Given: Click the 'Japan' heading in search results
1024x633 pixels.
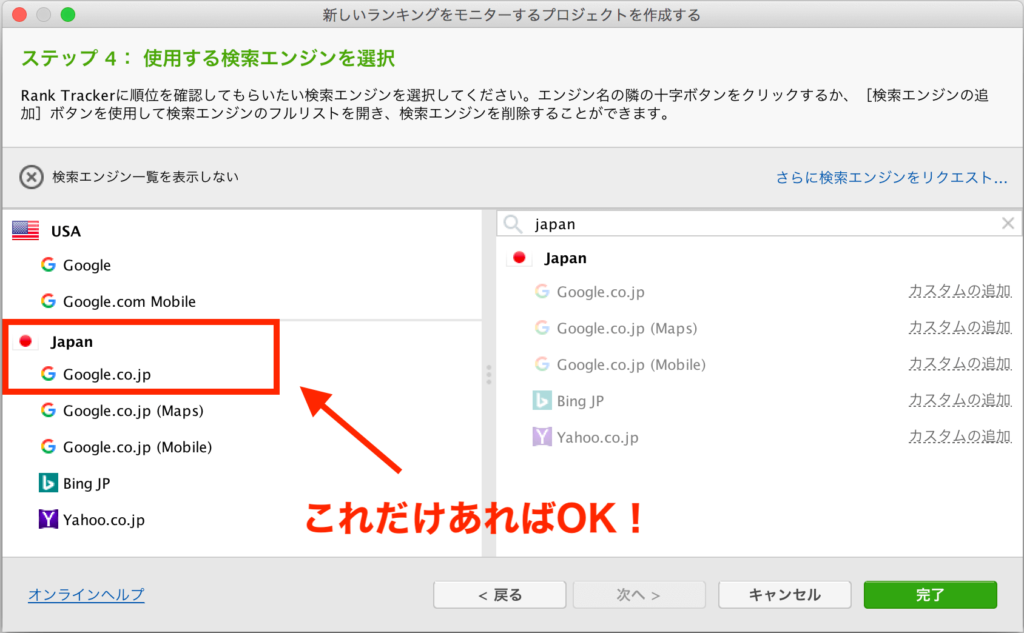Looking at the screenshot, I should pyautogui.click(x=566, y=258).
